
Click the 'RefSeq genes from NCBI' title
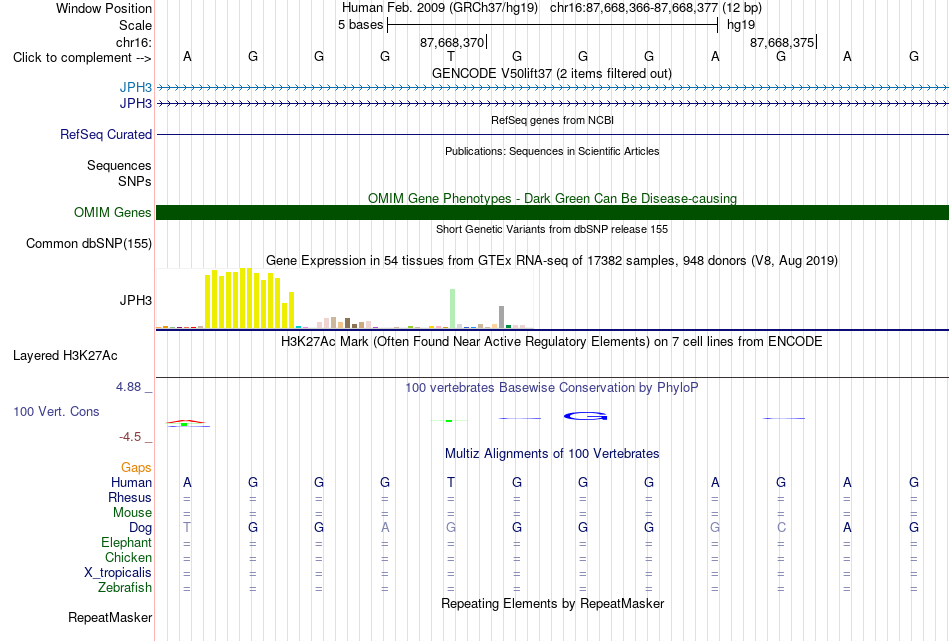tap(553, 120)
